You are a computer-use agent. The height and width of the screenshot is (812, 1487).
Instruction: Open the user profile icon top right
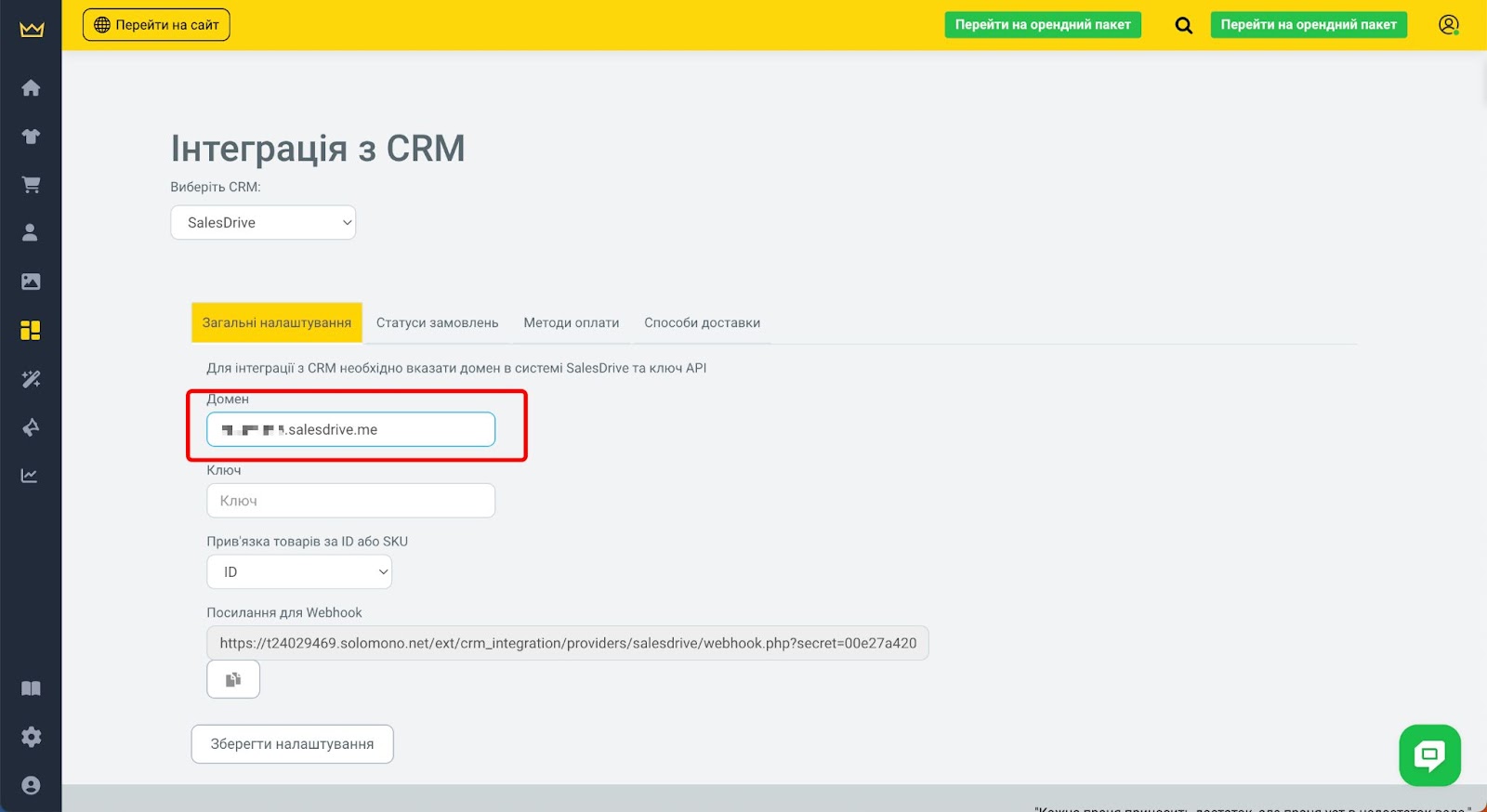pyautogui.click(x=1448, y=25)
